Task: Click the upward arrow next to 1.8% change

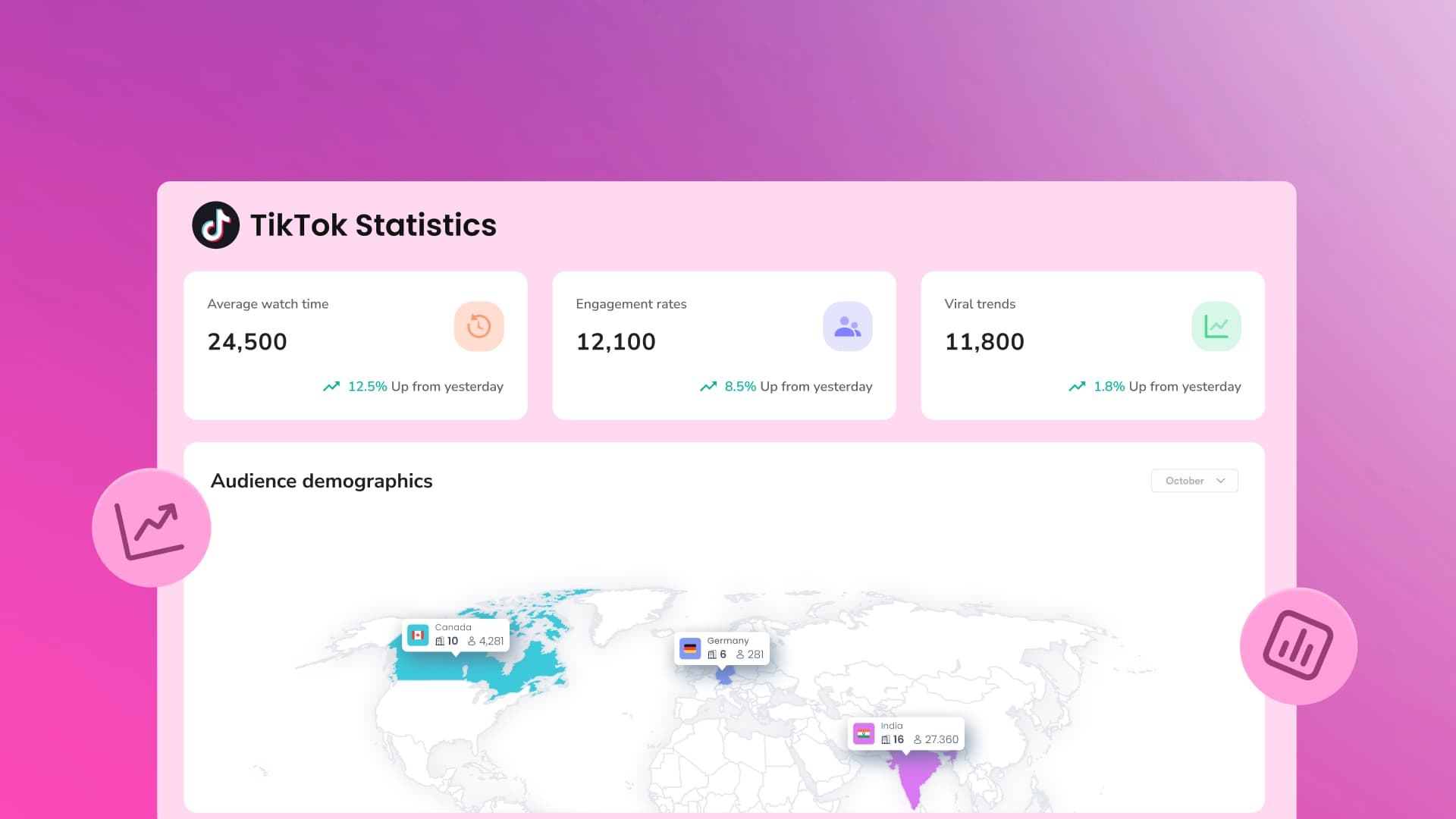Action: click(1077, 386)
